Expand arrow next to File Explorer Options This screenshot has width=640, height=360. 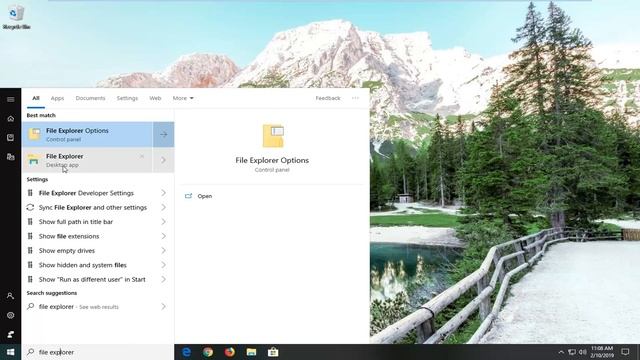[x=164, y=134]
